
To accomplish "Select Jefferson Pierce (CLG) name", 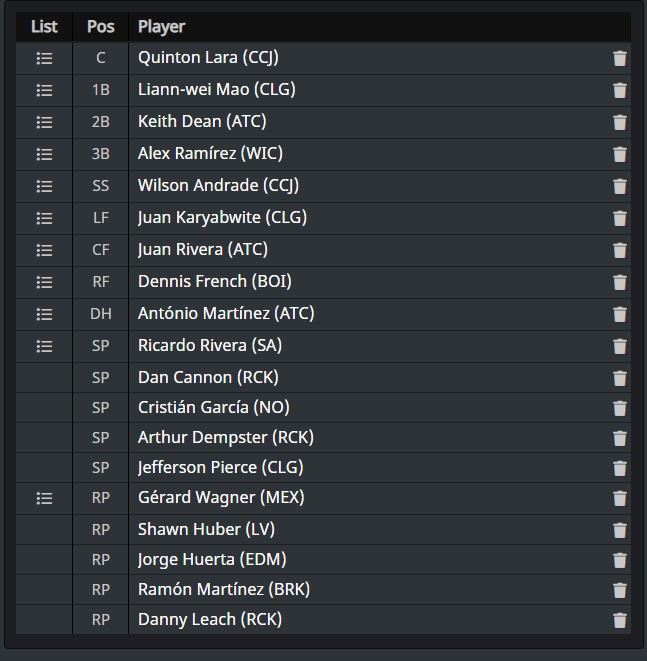I will tap(220, 468).
